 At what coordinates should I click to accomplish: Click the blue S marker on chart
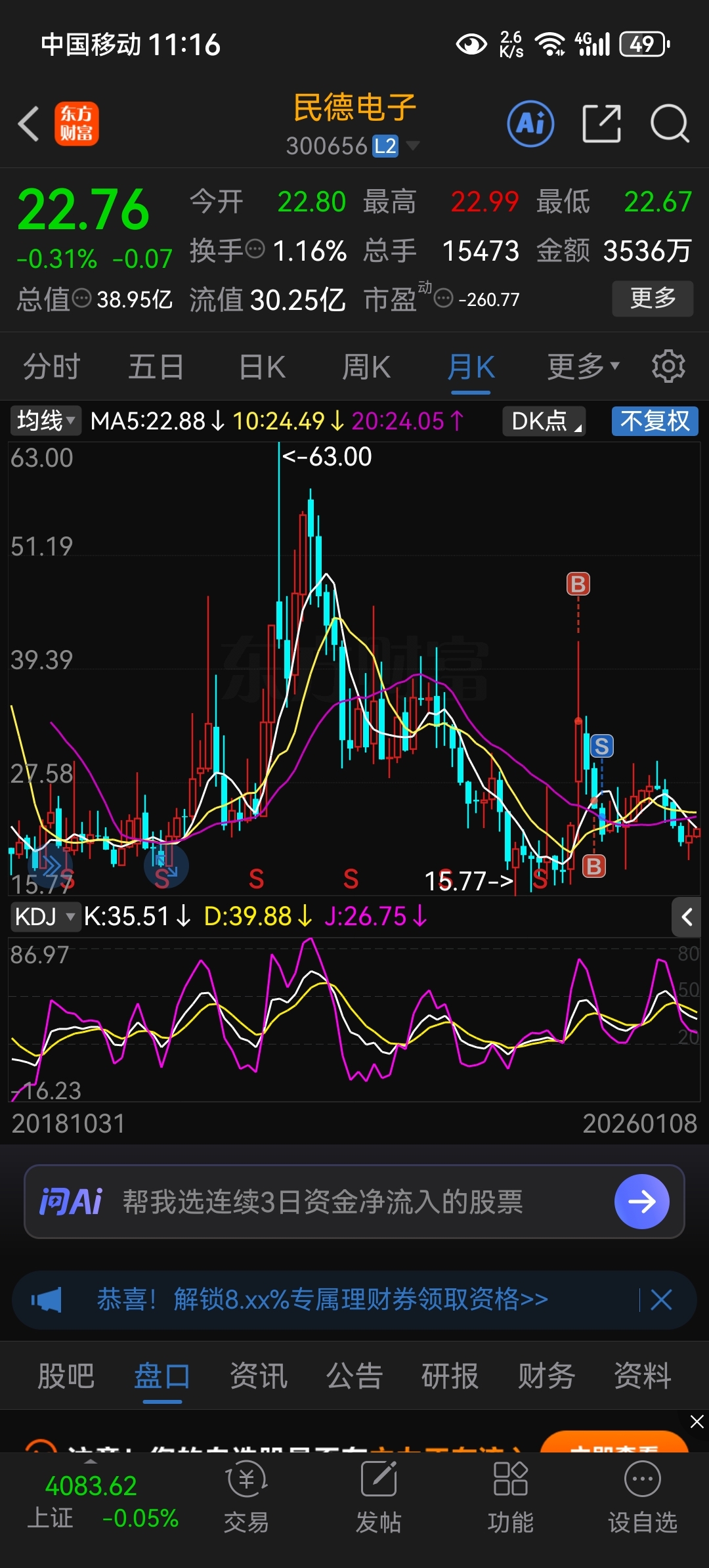[601, 746]
